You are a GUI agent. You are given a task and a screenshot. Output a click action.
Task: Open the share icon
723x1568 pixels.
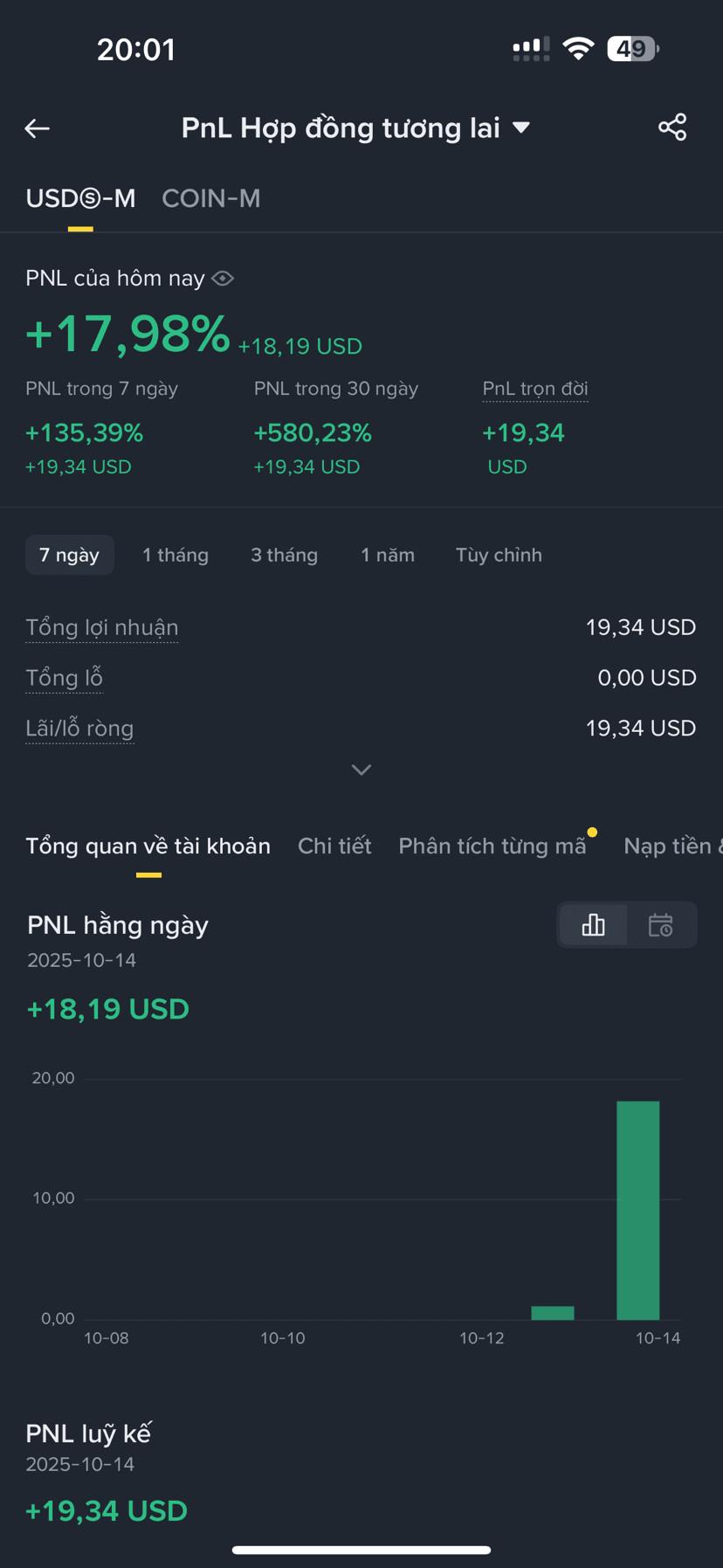coord(672,128)
